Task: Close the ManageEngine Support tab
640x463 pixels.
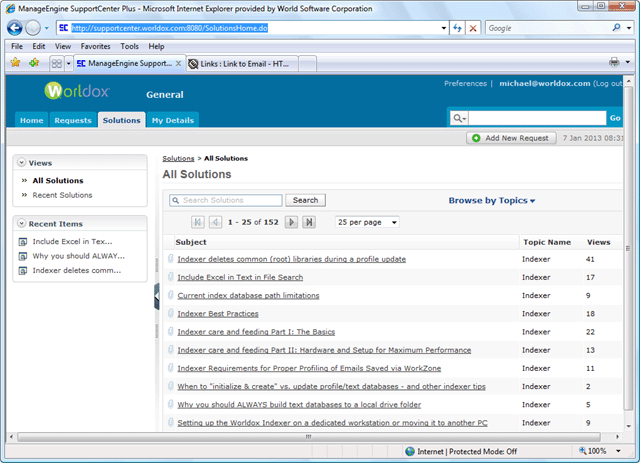Action: pos(178,63)
